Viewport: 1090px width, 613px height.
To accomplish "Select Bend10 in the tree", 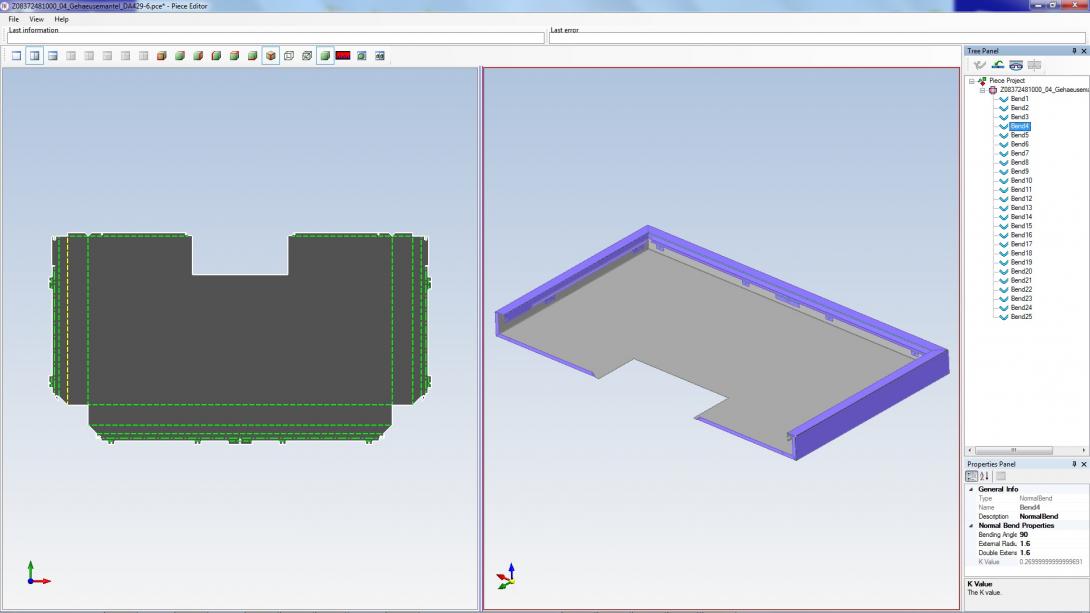I will click(1021, 180).
